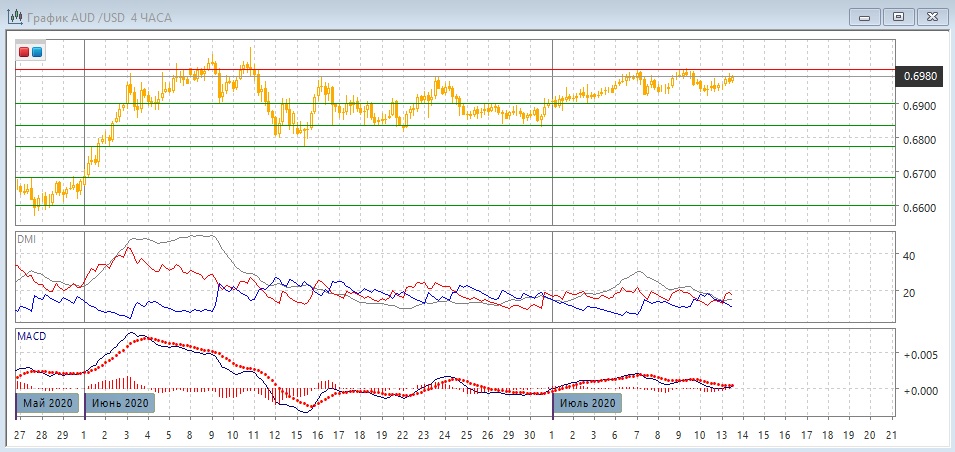Click date 21 on the time axis
The width and height of the screenshot is (955, 452).
[890, 437]
